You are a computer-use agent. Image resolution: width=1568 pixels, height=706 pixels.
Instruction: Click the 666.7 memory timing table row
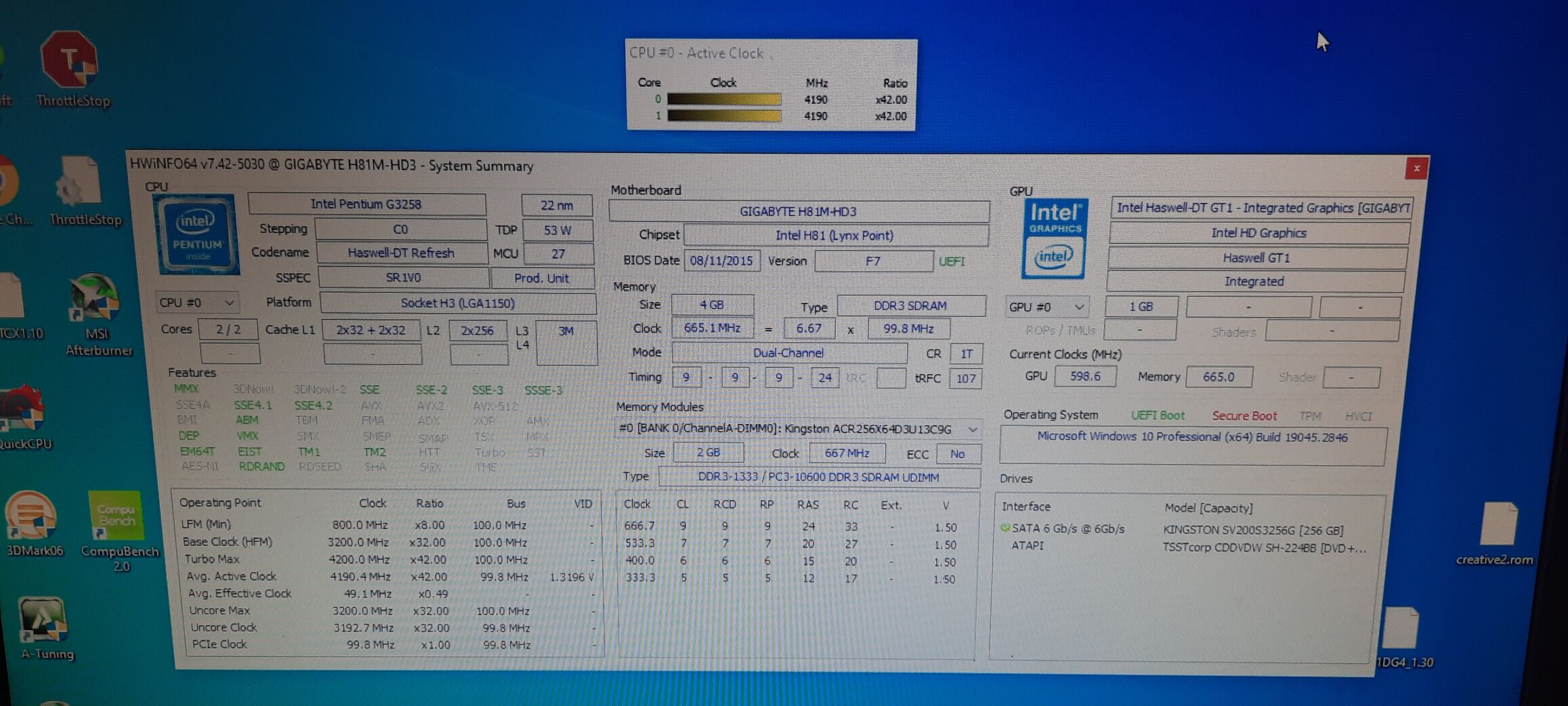click(791, 526)
